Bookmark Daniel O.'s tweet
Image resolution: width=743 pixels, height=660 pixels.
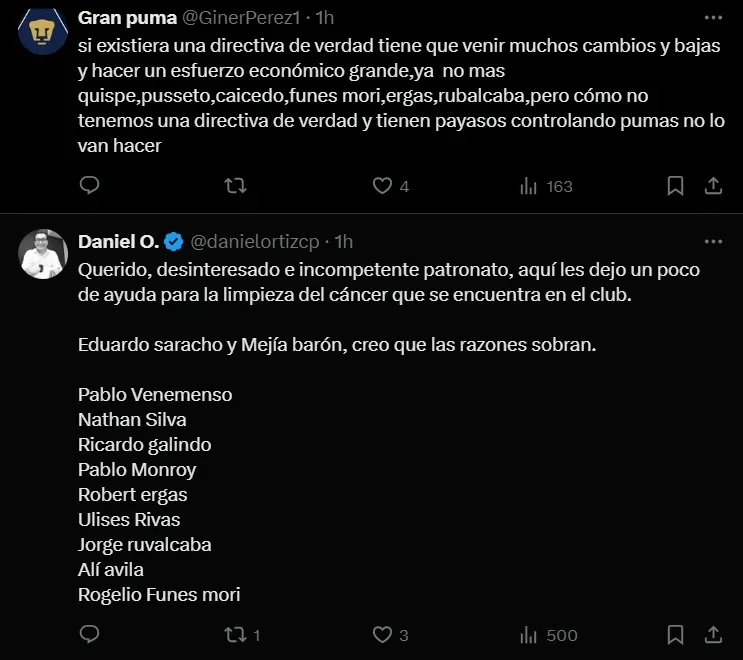(x=675, y=635)
